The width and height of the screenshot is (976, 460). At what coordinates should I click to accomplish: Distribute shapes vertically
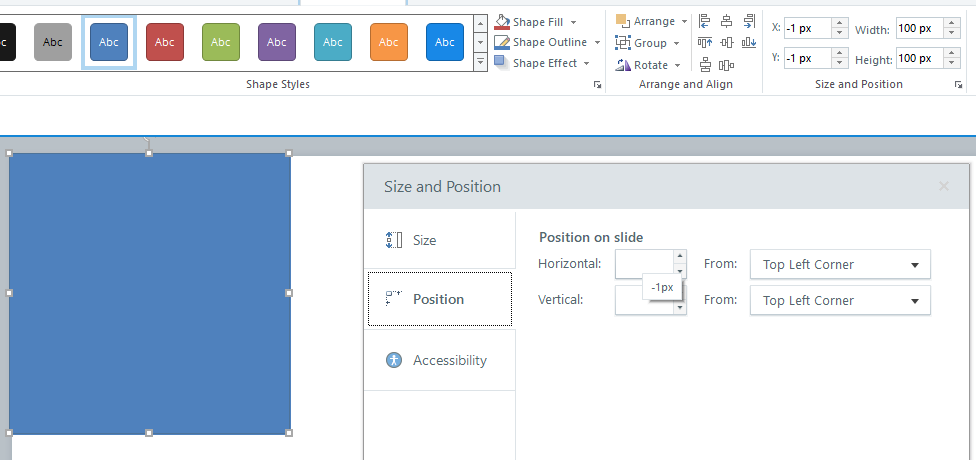706,65
